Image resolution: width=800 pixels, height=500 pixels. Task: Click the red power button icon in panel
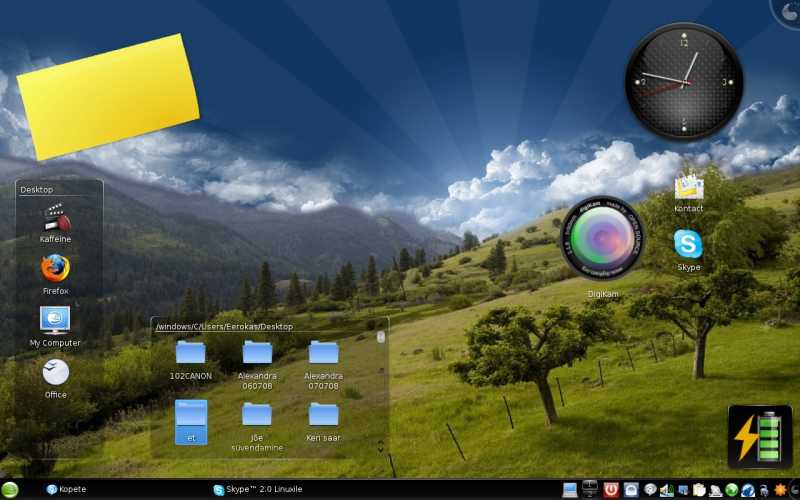(x=611, y=490)
